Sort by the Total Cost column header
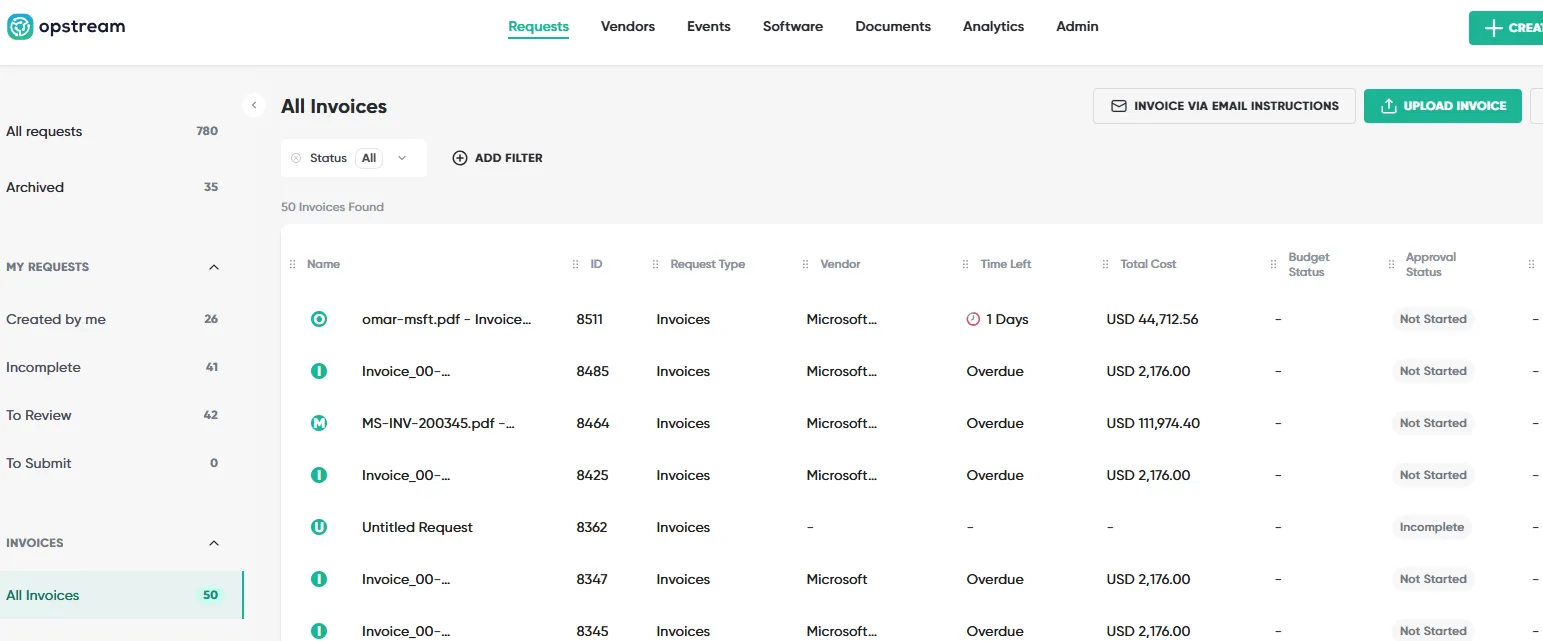The width and height of the screenshot is (1543, 641). tap(1148, 264)
